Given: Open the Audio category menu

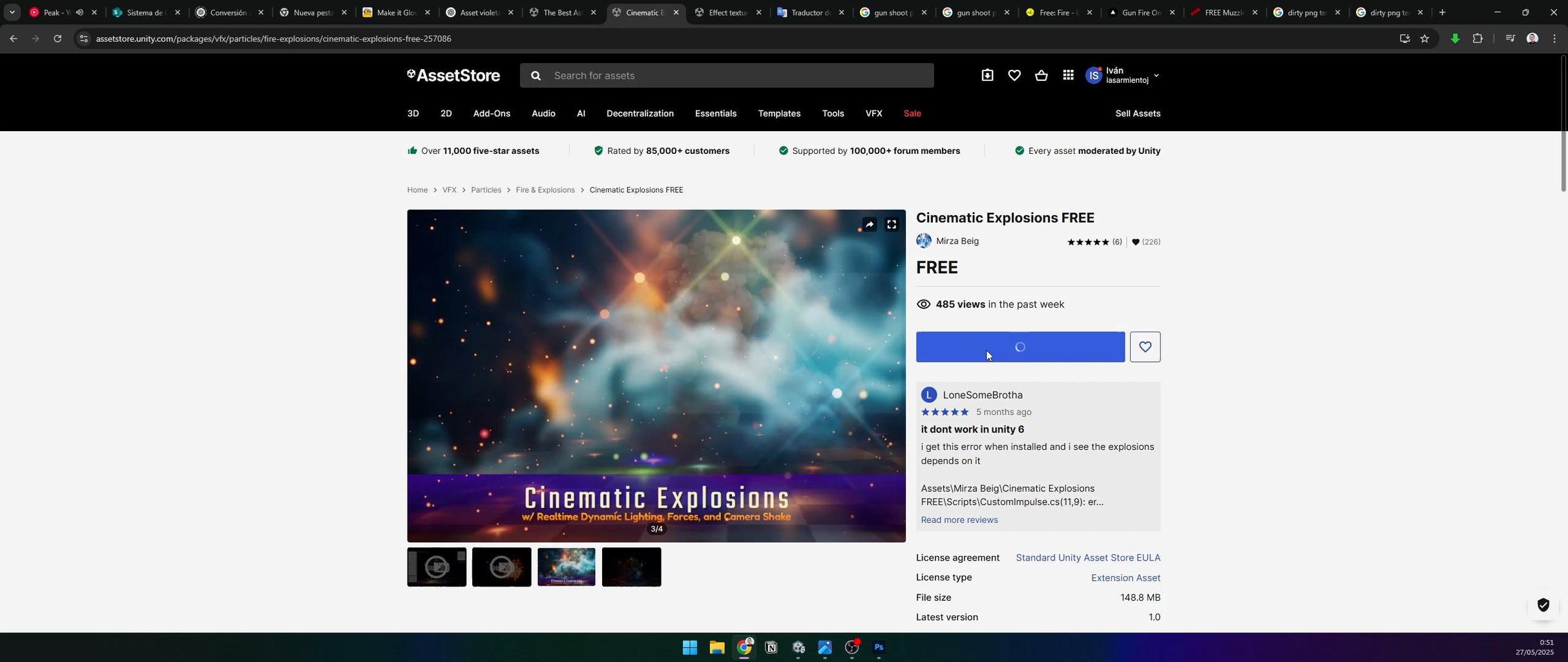Looking at the screenshot, I should coord(543,114).
